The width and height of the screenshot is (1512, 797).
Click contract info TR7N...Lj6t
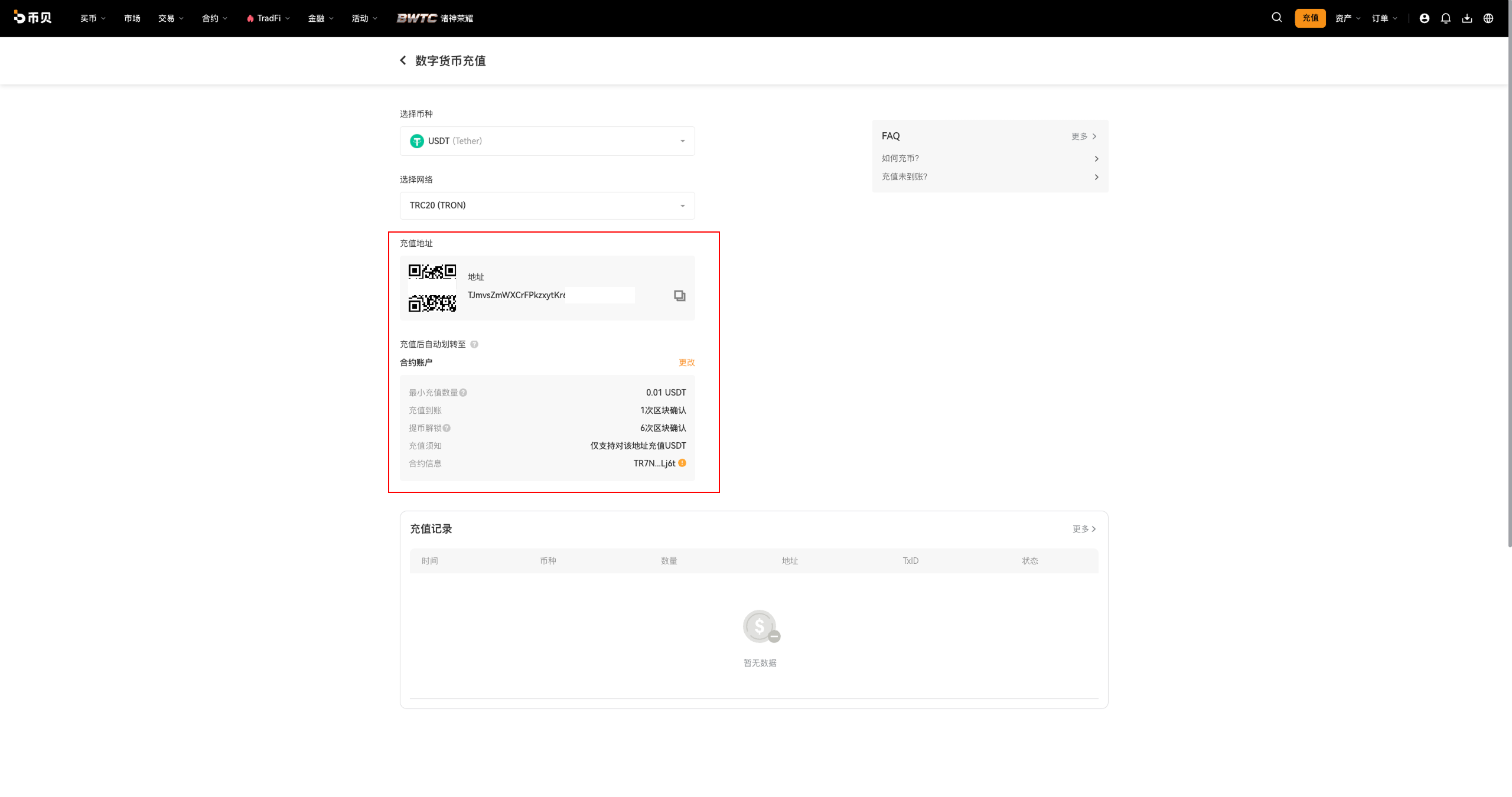tap(654, 463)
